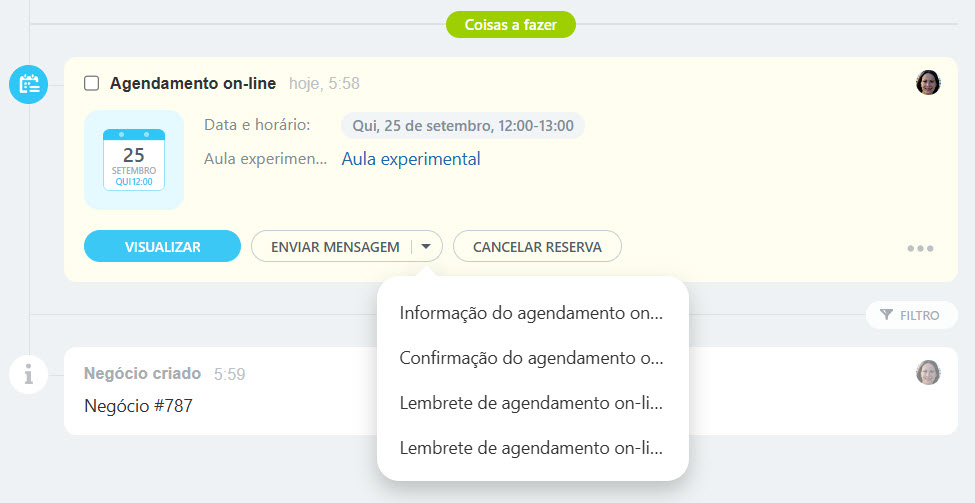Open the three-dot more options menu

[920, 249]
